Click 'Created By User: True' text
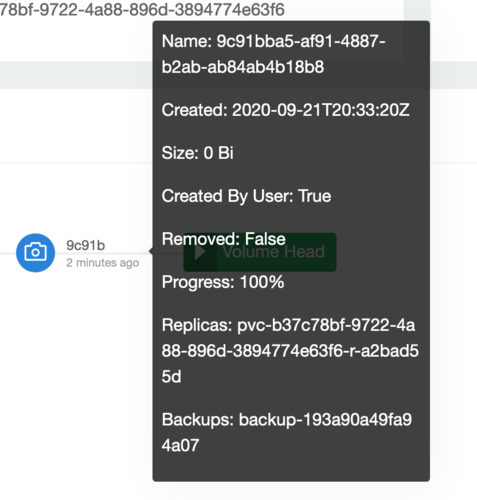 click(x=246, y=196)
